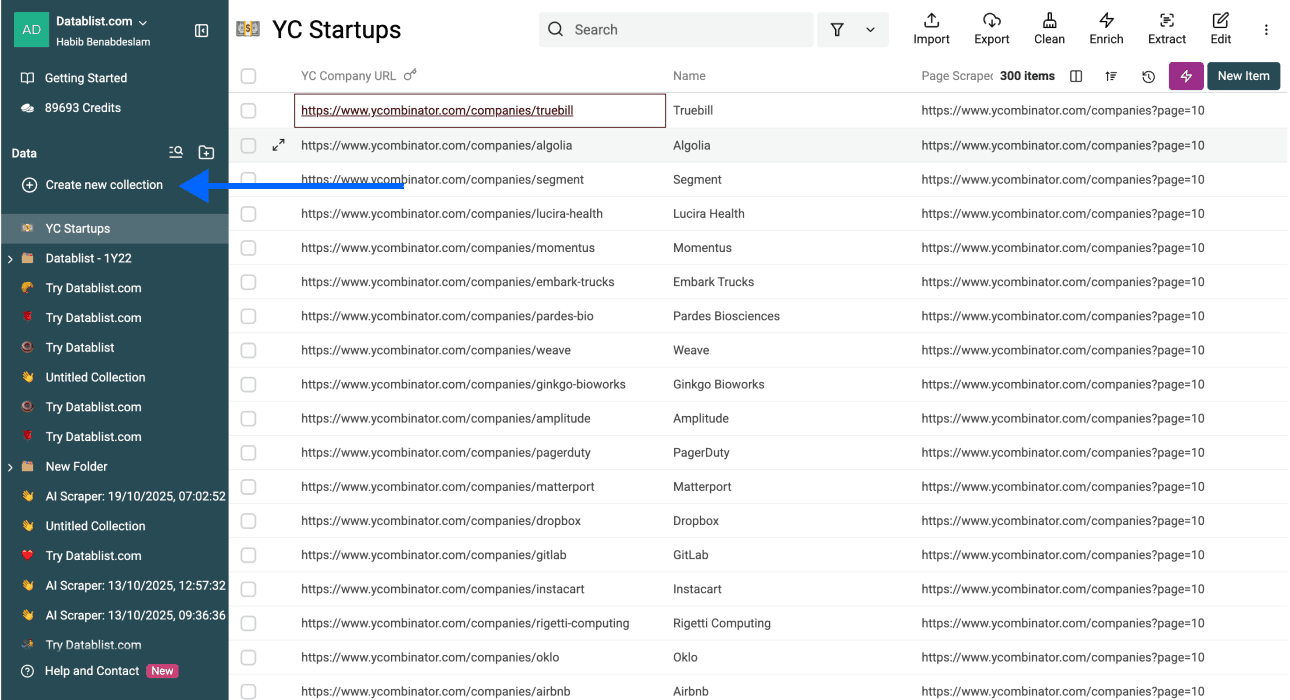This screenshot has height=700, width=1290.
Task: Click Create new collection link
Action: point(103,185)
